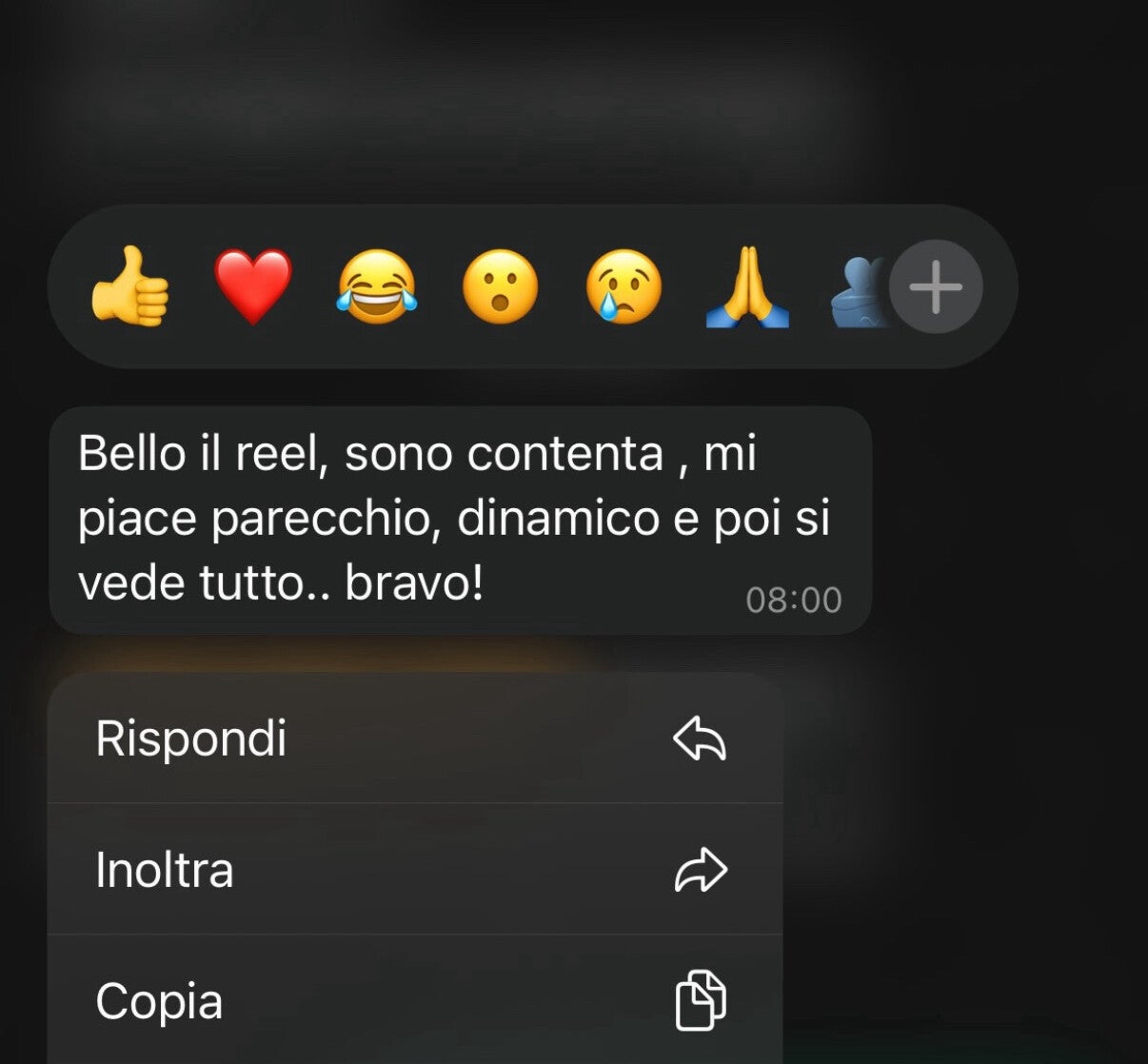
Task: Open more reactions with the plus button
Action: point(936,286)
